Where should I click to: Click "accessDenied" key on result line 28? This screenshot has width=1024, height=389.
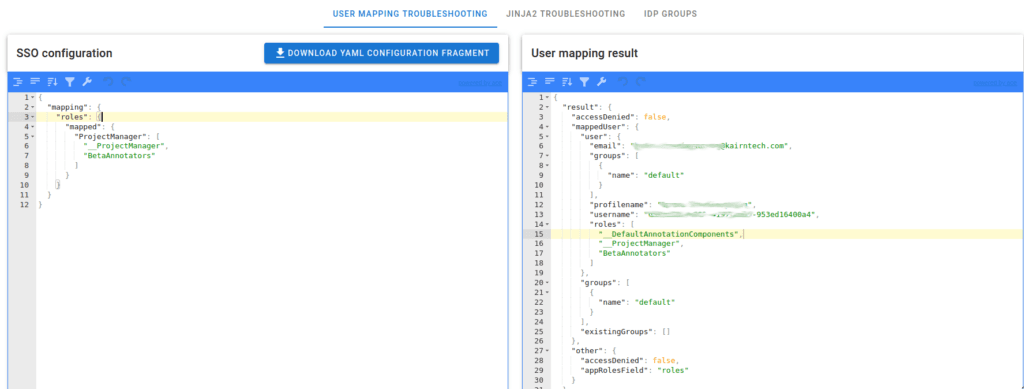coord(614,360)
